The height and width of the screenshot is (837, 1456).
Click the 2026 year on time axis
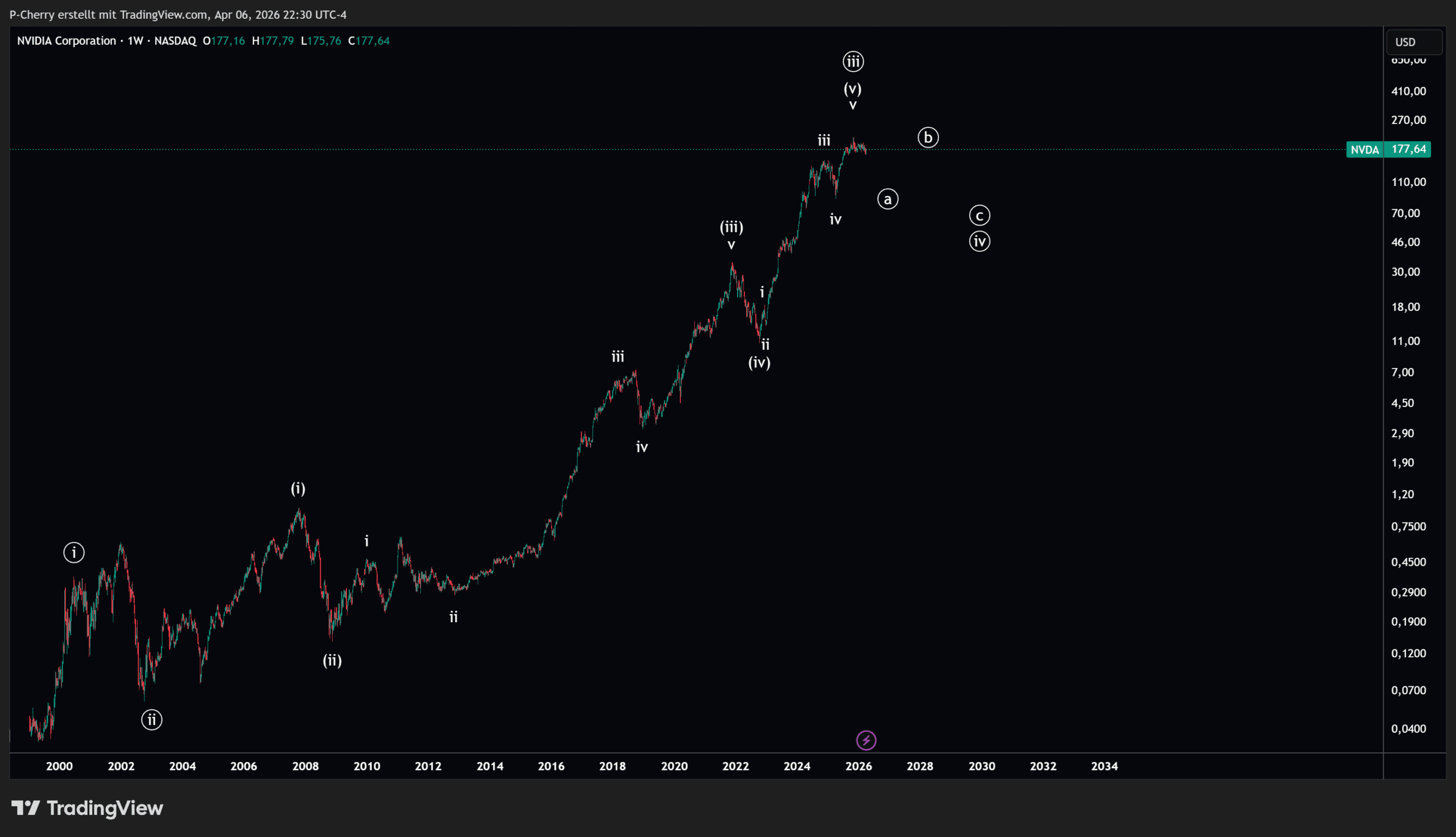coord(858,766)
